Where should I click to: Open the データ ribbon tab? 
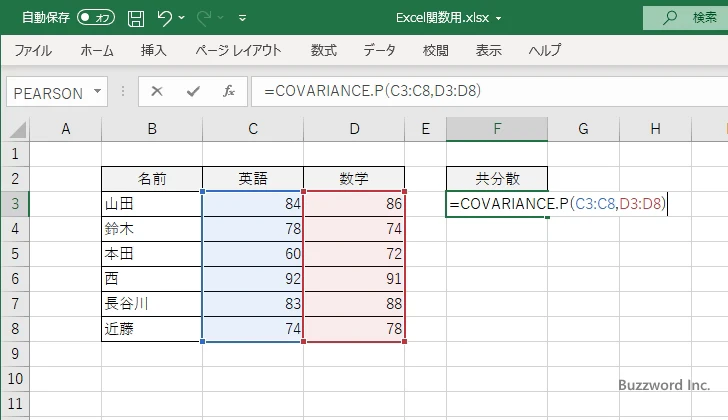point(379,50)
